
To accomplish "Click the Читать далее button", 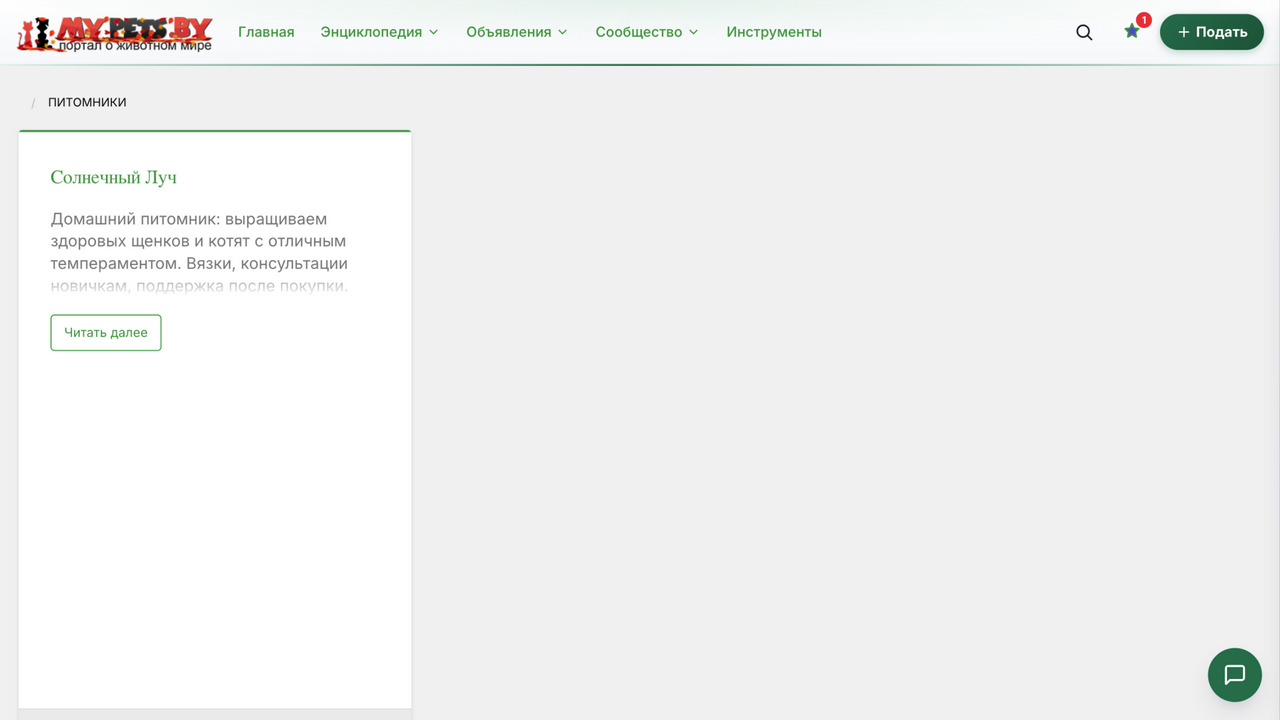I will click(x=106, y=333).
